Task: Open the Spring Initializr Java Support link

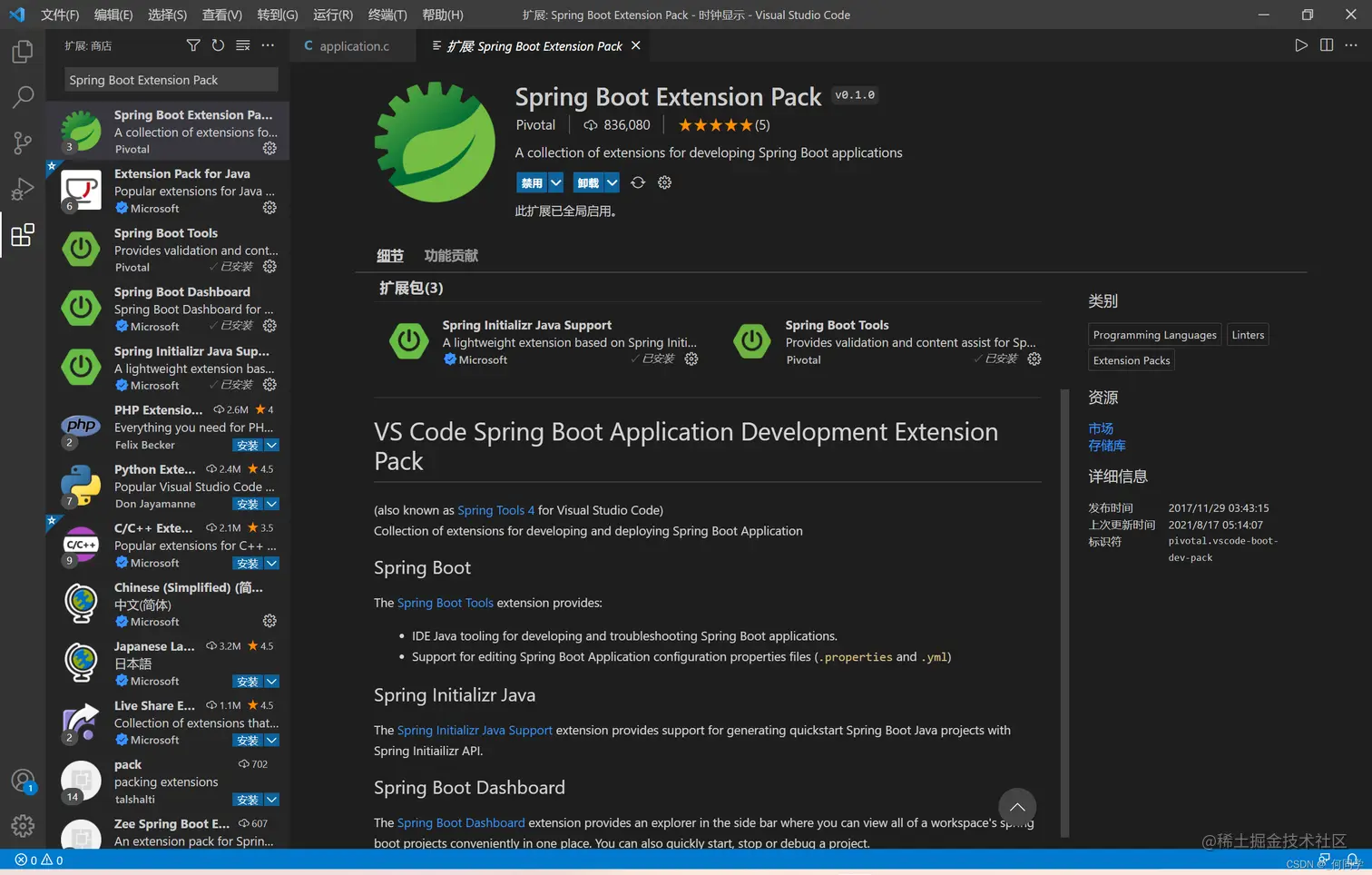Action: [x=475, y=730]
